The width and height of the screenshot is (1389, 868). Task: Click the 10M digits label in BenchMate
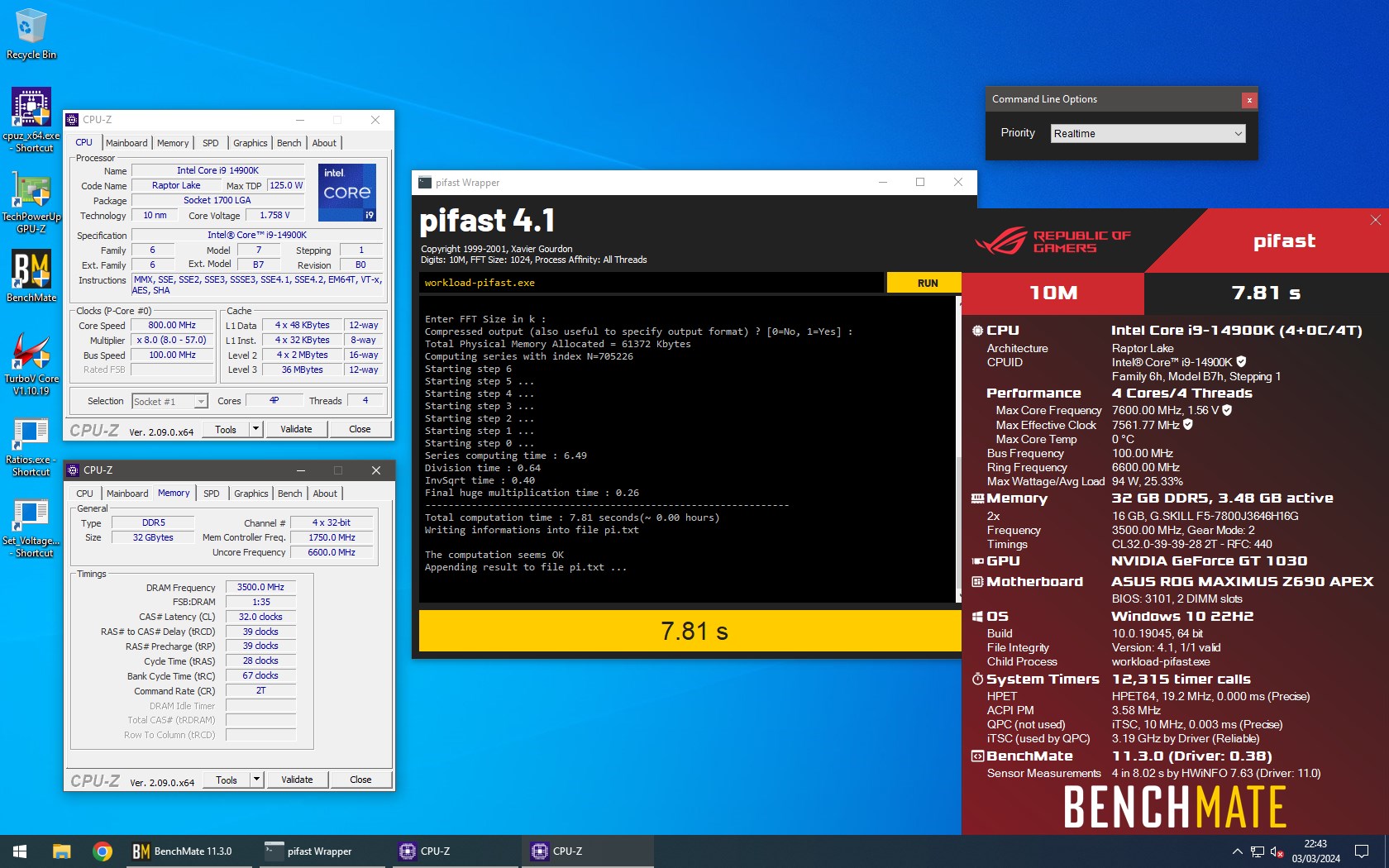(x=1053, y=293)
